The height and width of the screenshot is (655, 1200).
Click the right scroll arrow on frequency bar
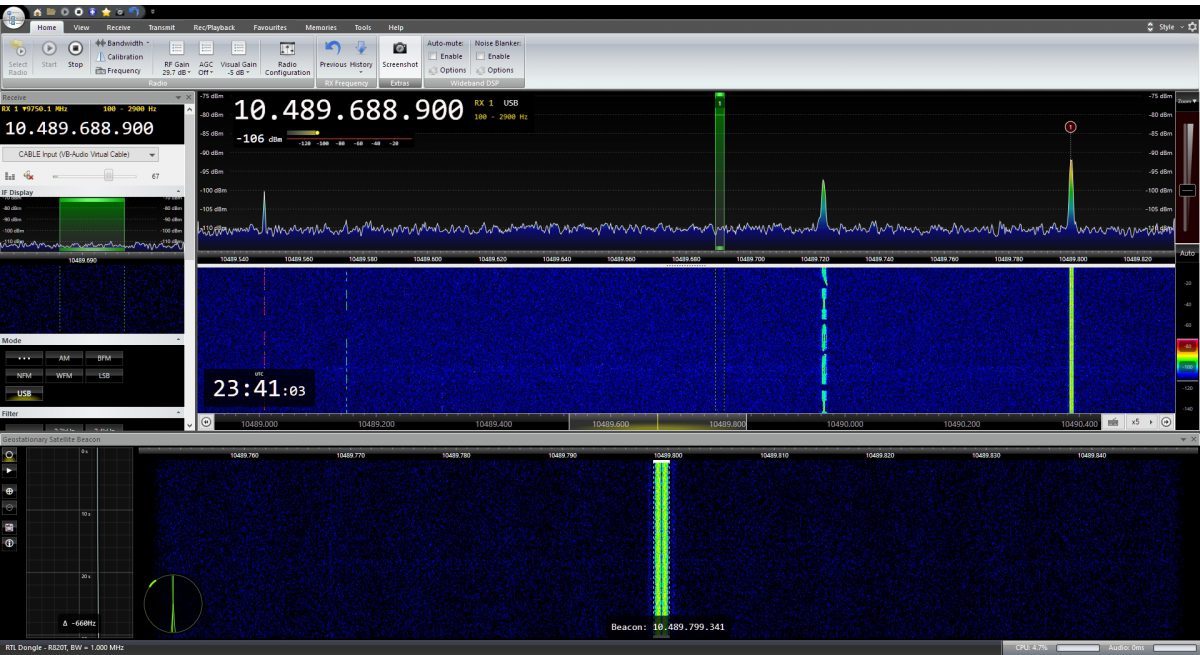pyautogui.click(x=1166, y=422)
